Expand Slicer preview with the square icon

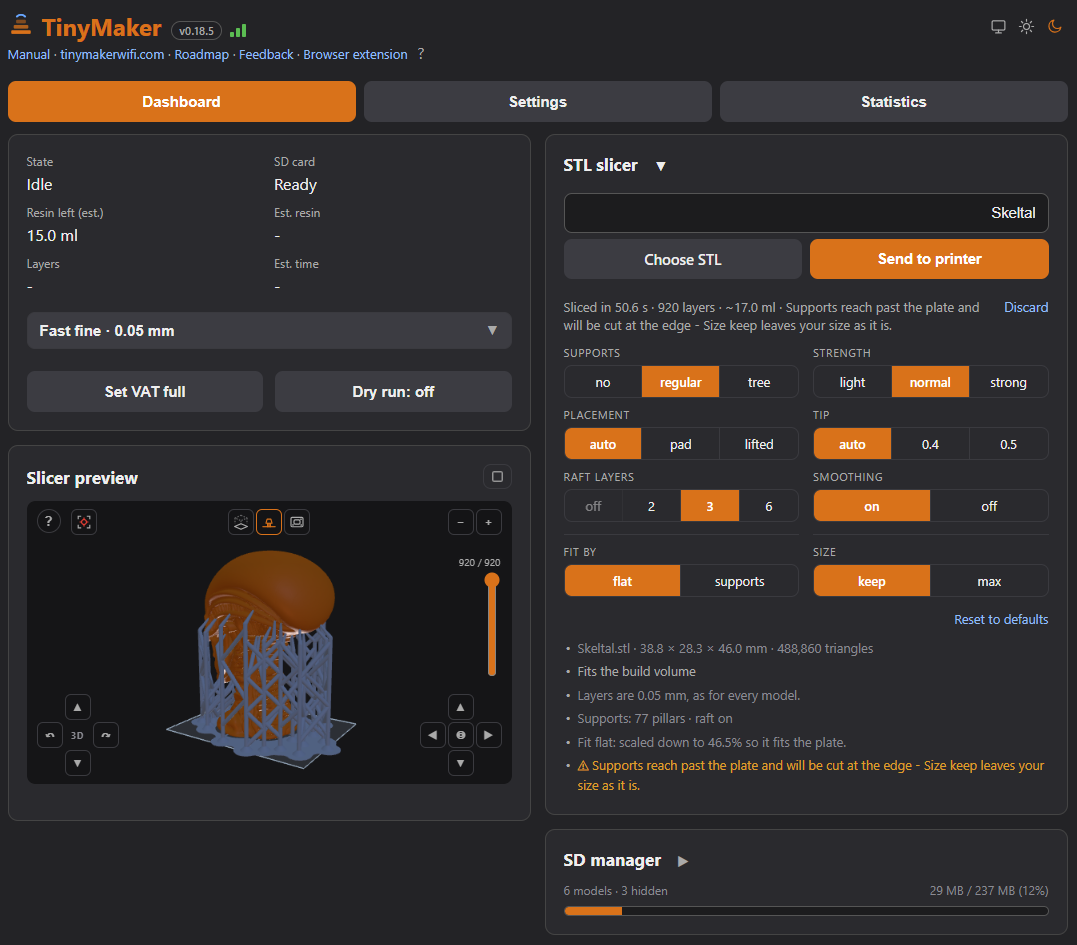(497, 476)
